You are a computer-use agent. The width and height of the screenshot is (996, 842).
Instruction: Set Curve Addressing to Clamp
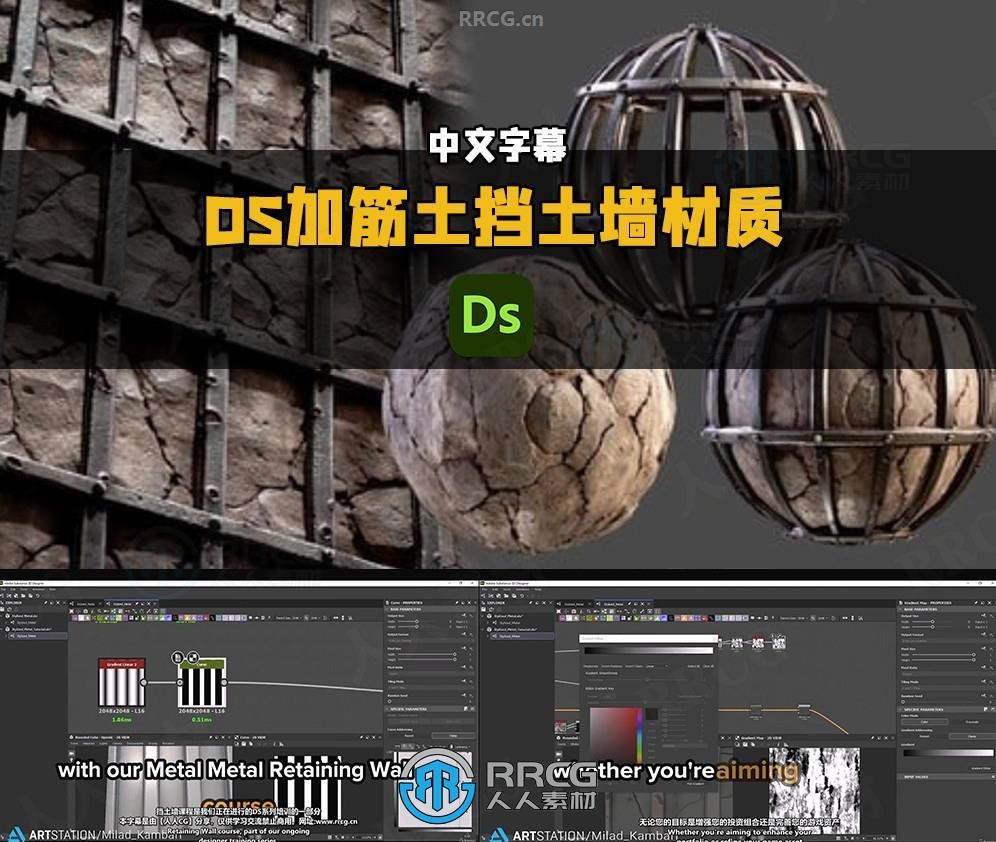[x=454, y=735]
